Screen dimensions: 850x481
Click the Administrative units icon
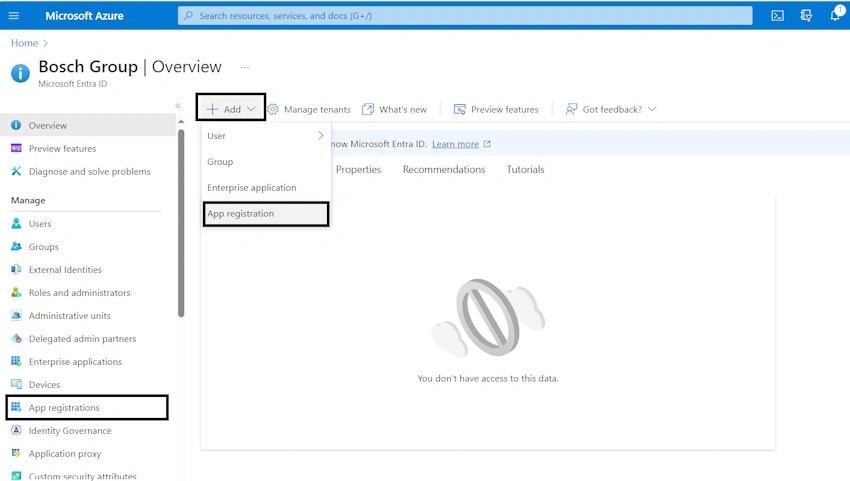pos(16,316)
